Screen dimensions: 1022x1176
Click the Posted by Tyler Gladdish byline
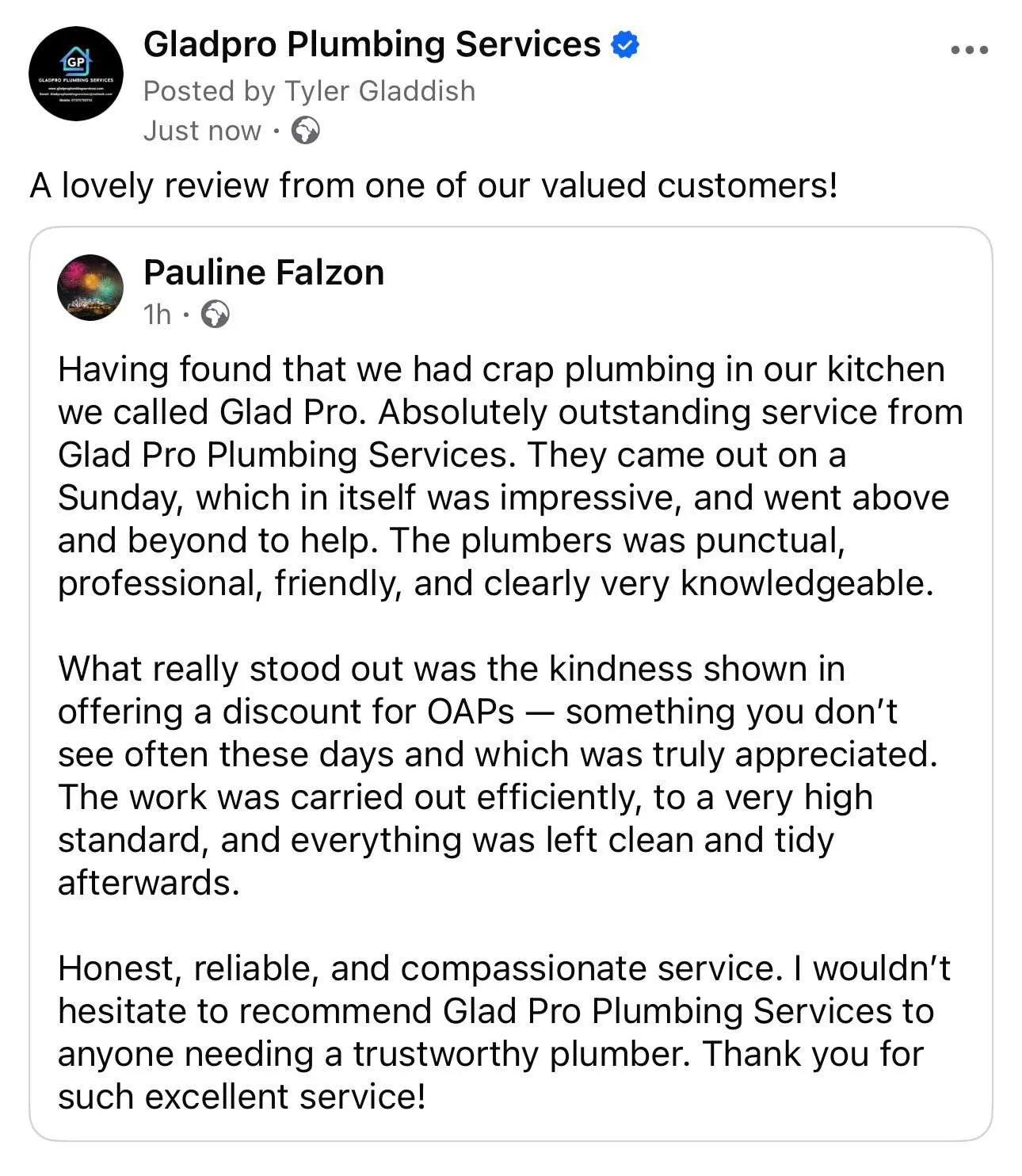click(309, 91)
